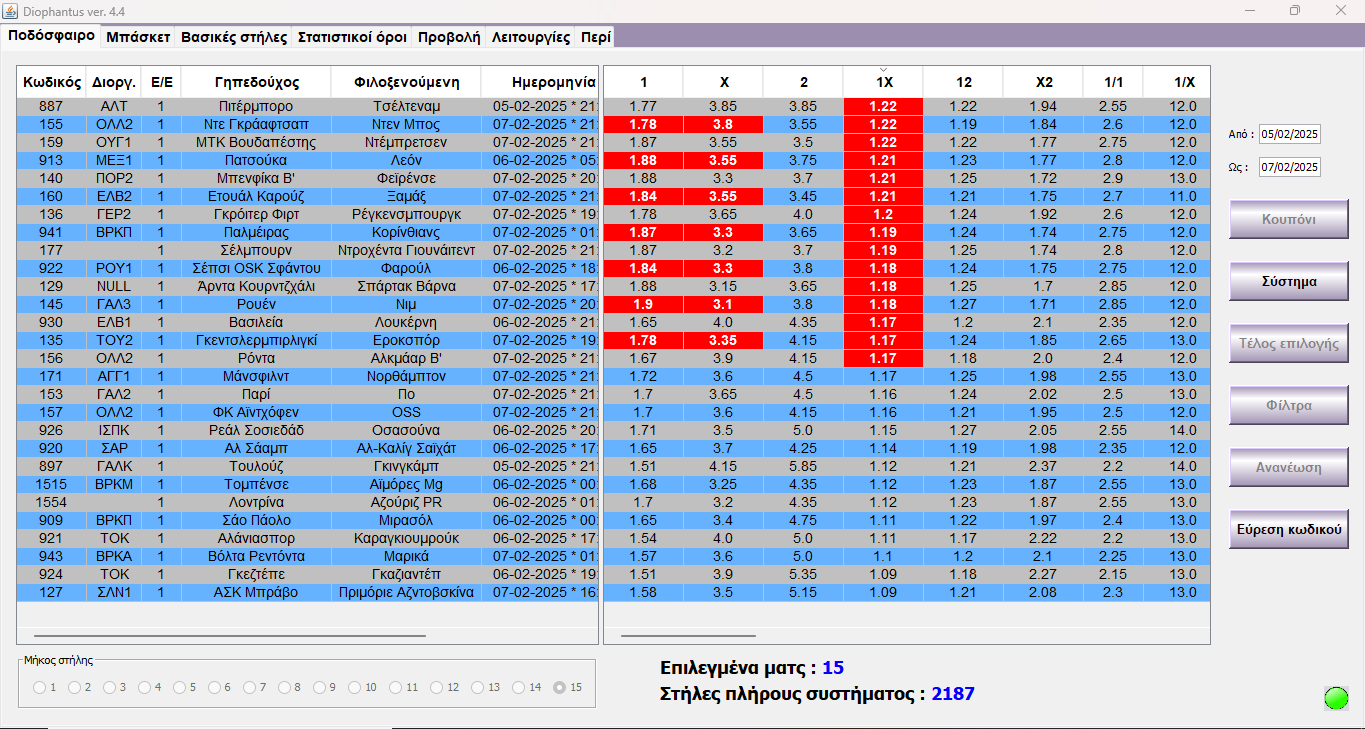Sort by the Ημερομηνία column header
1365x729 pixels.
[x=540, y=82]
